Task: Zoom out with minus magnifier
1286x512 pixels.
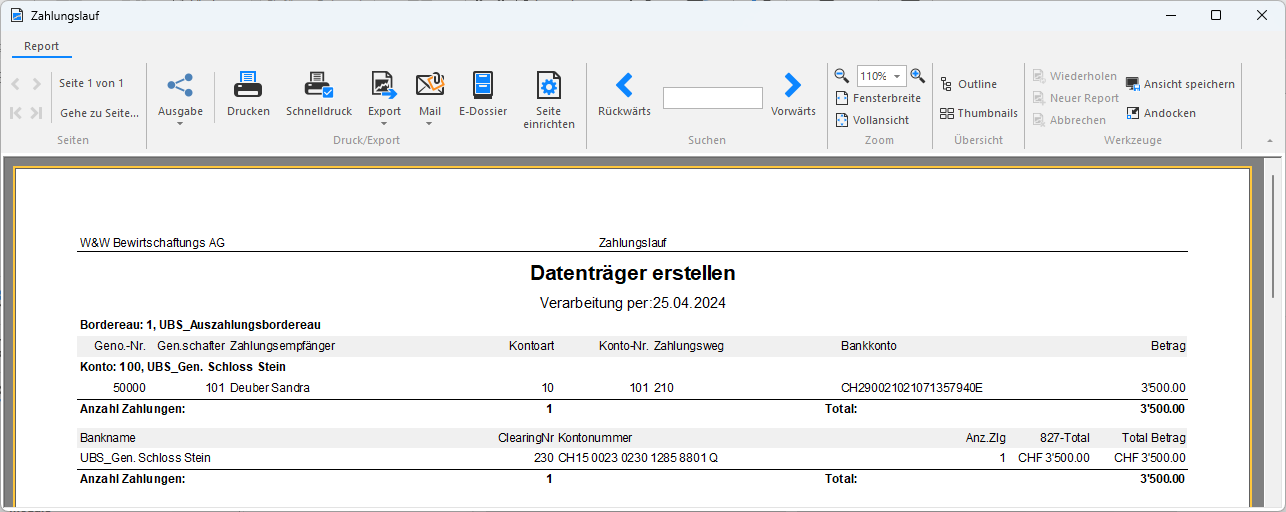Action: (842, 75)
